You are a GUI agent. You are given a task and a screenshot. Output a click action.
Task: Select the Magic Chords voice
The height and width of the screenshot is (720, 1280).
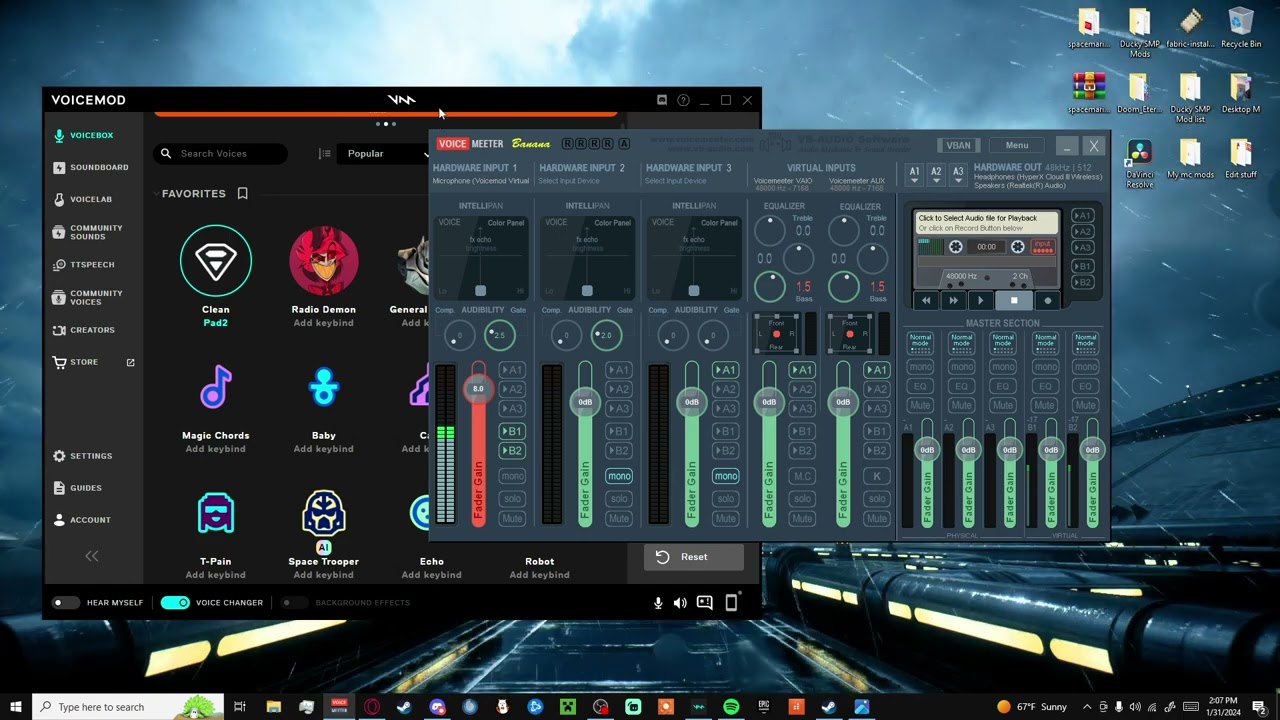pos(216,388)
